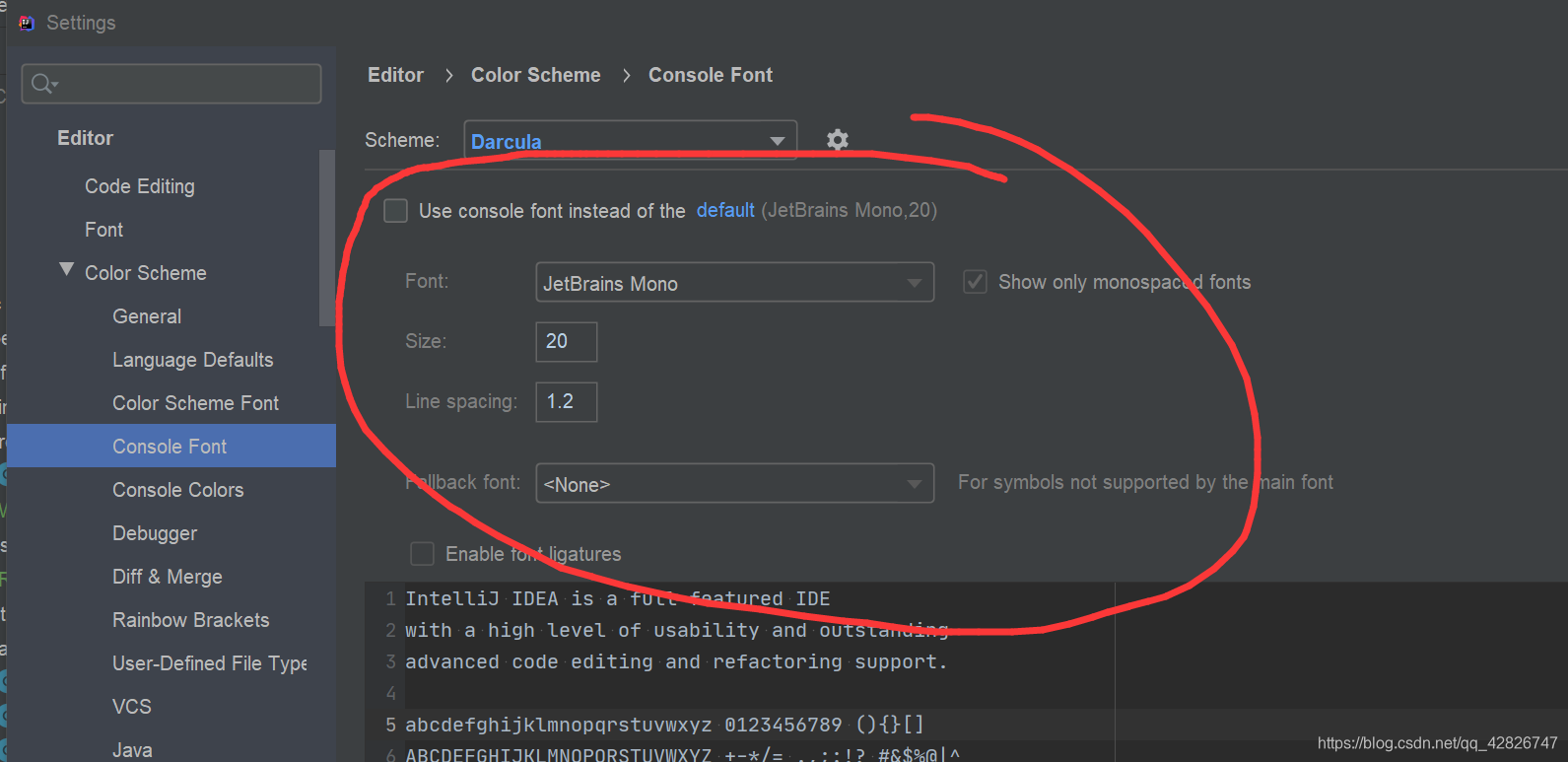The image size is (1568, 762).
Task: Select Language Defaults settings item
Action: point(193,360)
